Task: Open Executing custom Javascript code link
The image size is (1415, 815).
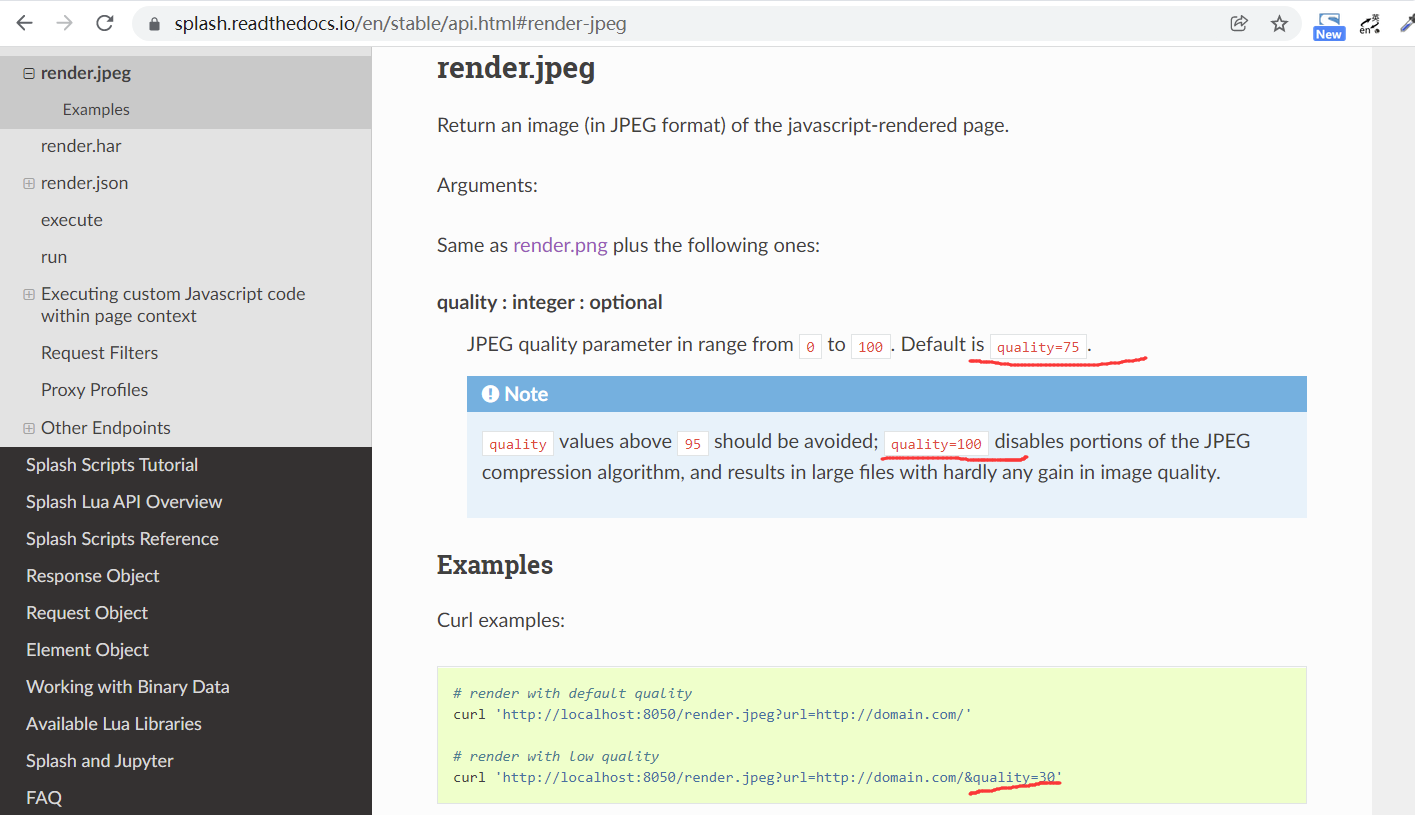Action: [173, 305]
